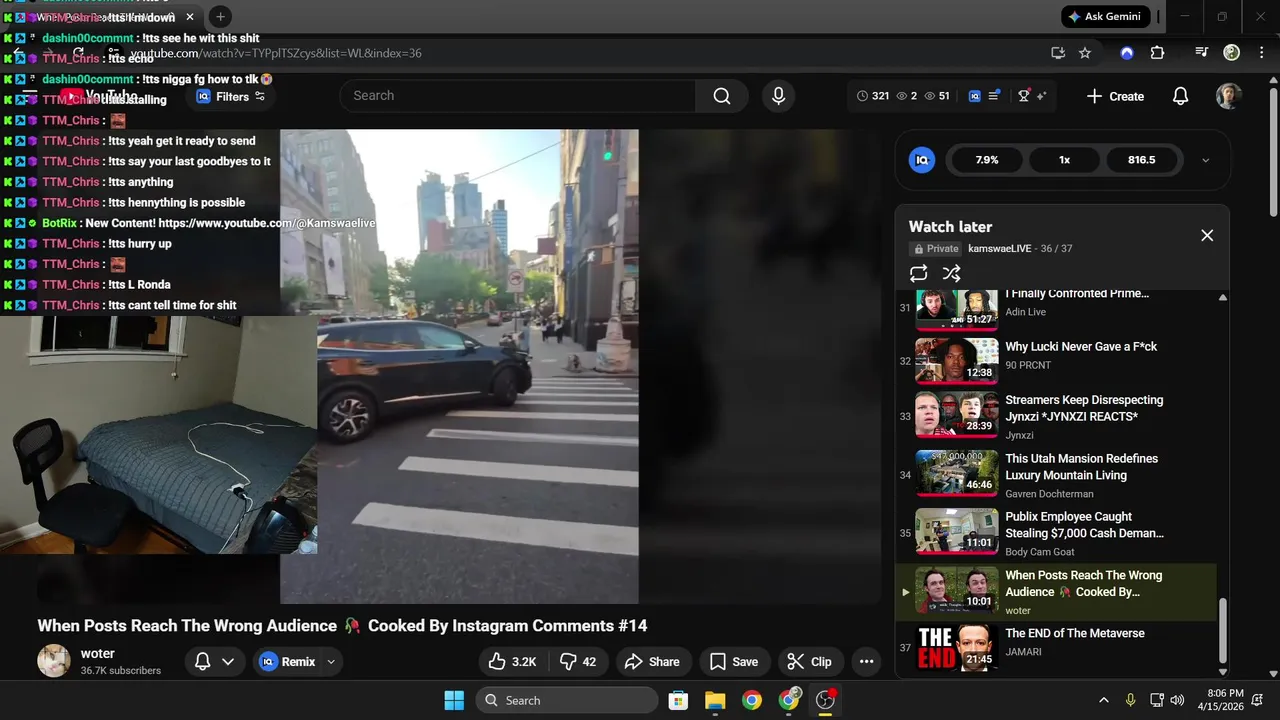Open Chrome extensions puzzle icon

coord(1157,53)
